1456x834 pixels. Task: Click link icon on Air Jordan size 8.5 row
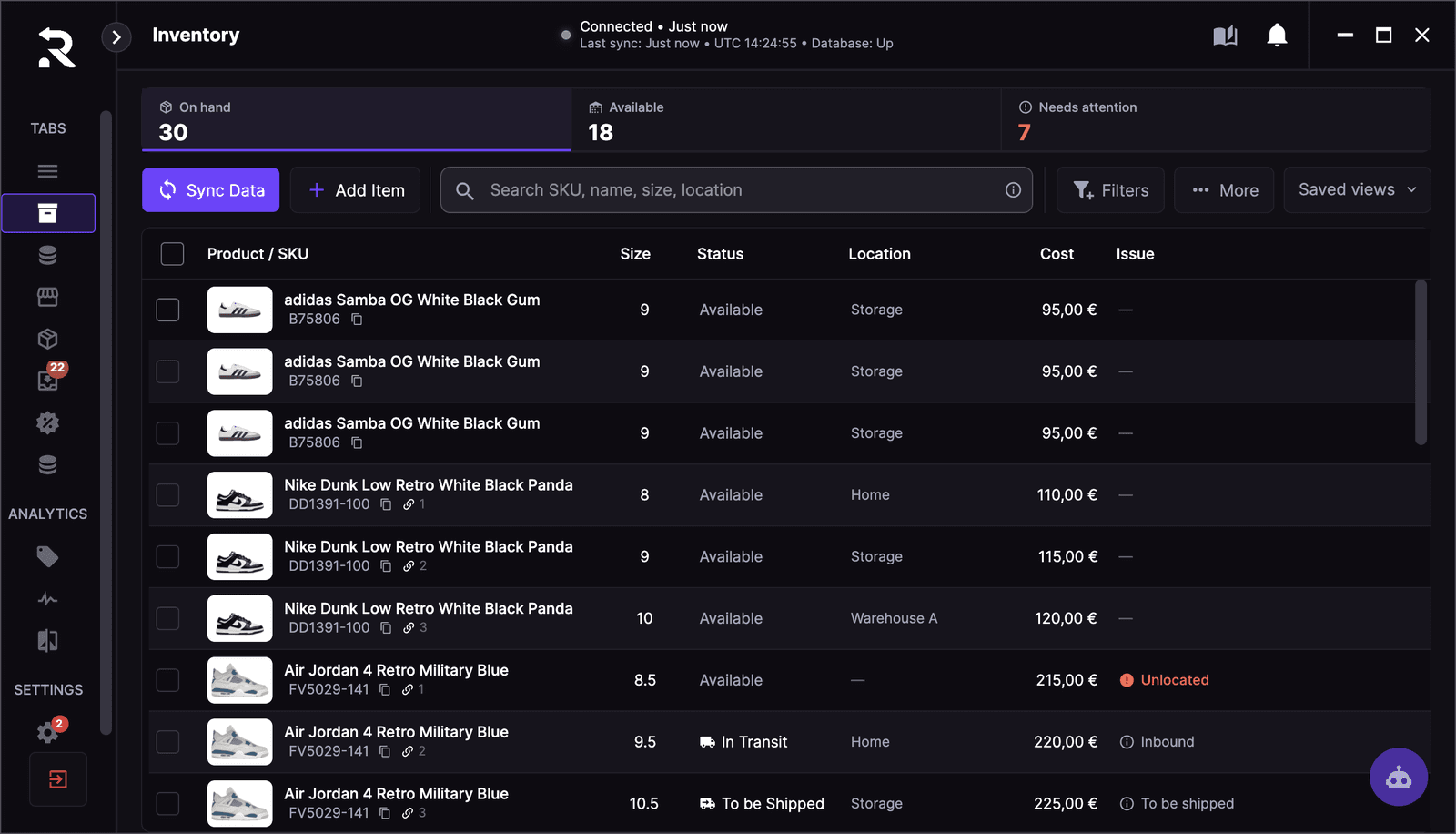pos(408,689)
